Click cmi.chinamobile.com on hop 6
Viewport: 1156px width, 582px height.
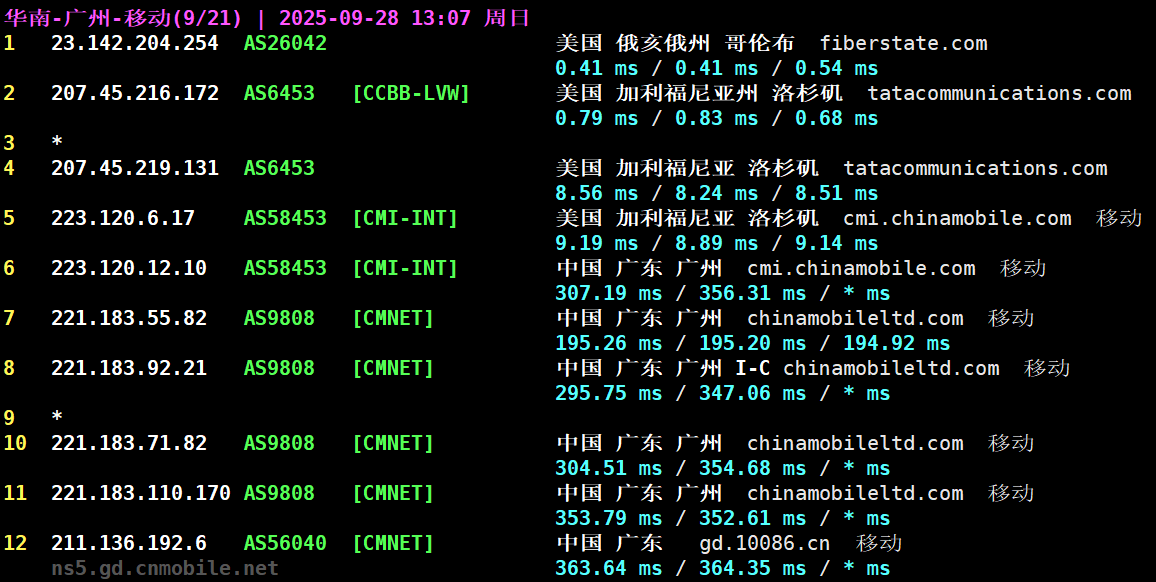tap(861, 267)
